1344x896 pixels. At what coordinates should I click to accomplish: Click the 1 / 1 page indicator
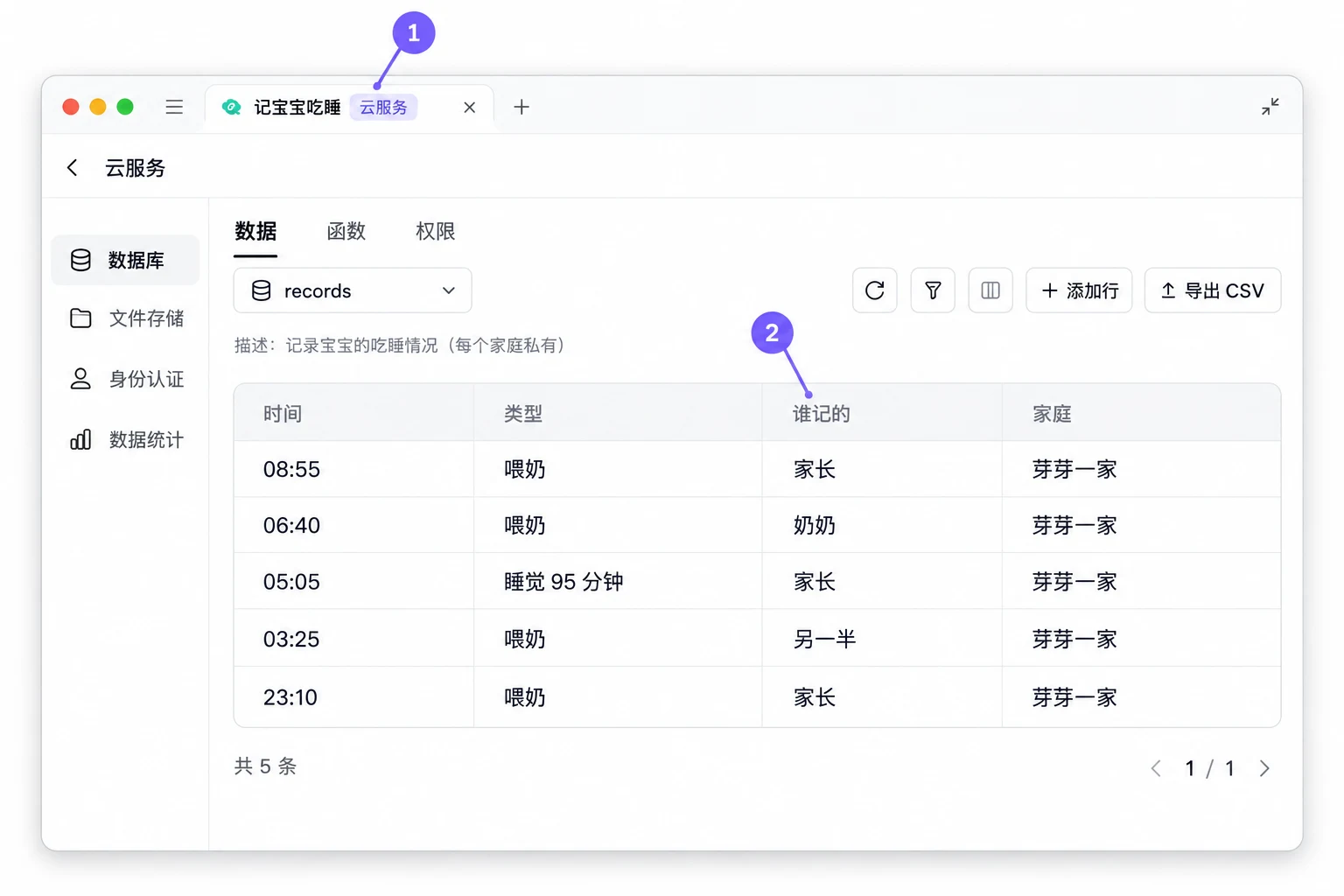(x=1210, y=768)
